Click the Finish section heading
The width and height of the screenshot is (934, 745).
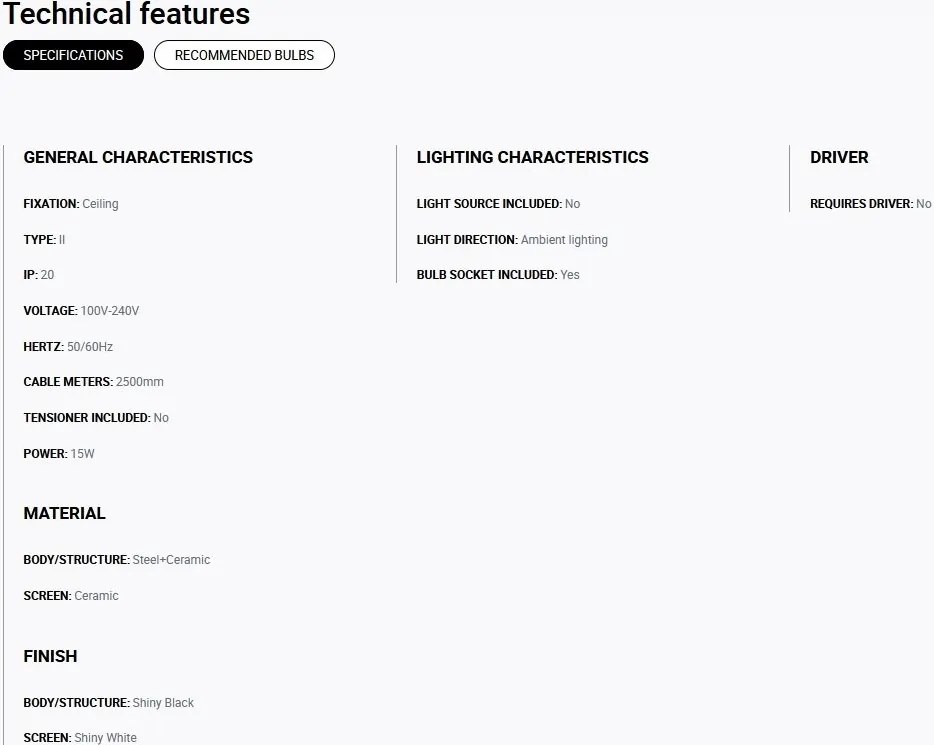coord(50,656)
